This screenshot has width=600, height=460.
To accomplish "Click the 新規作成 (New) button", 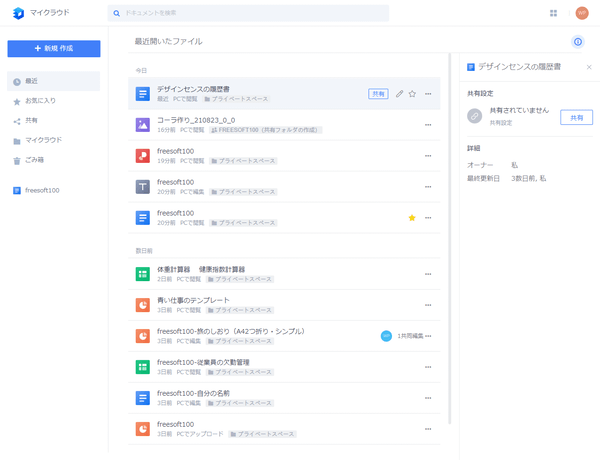I will pyautogui.click(x=53, y=48).
